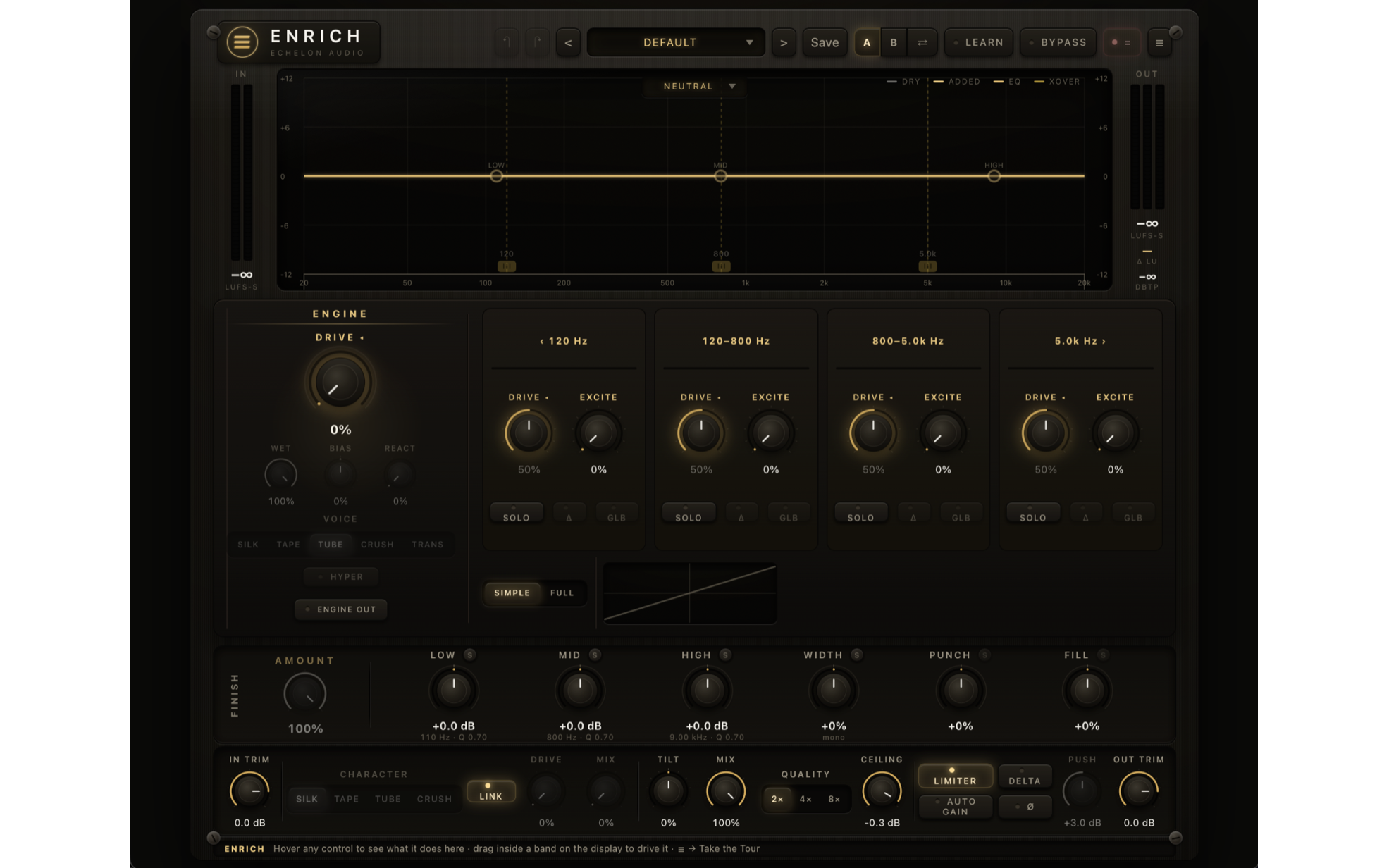Select the A comparison slot
The height and width of the screenshot is (868, 1389).
tap(867, 43)
